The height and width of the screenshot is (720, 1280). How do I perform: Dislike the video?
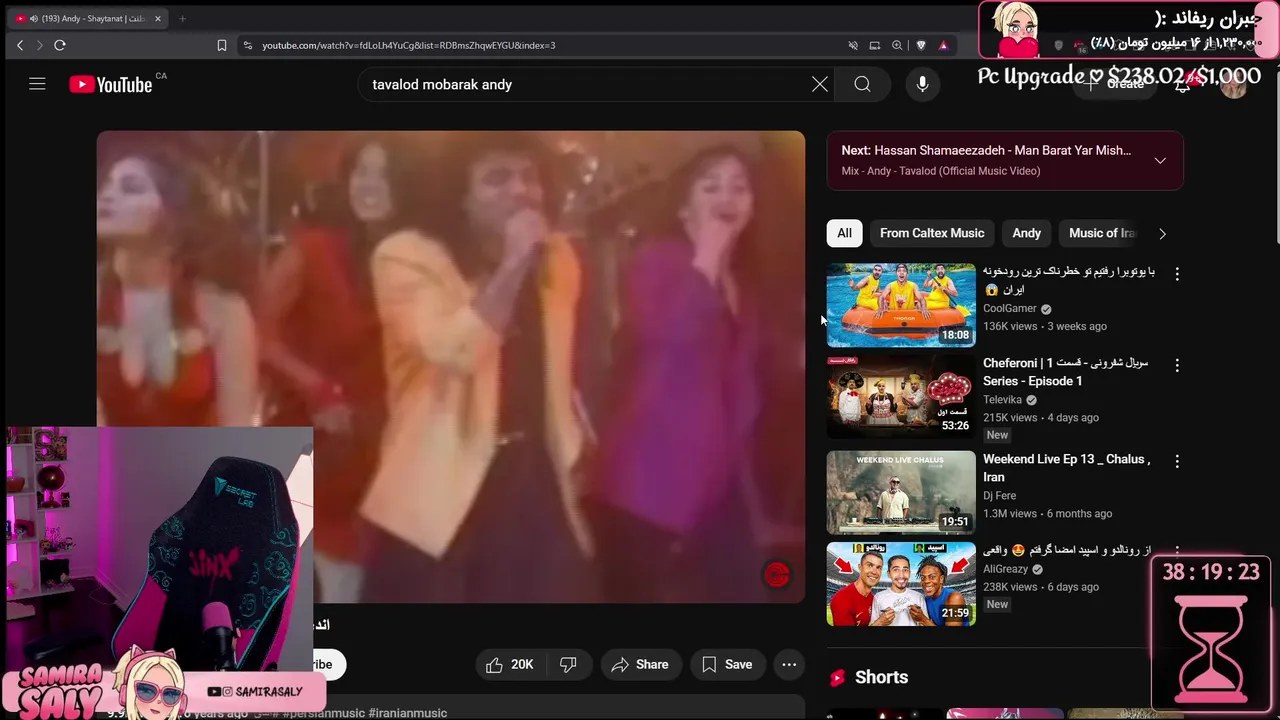[x=568, y=664]
